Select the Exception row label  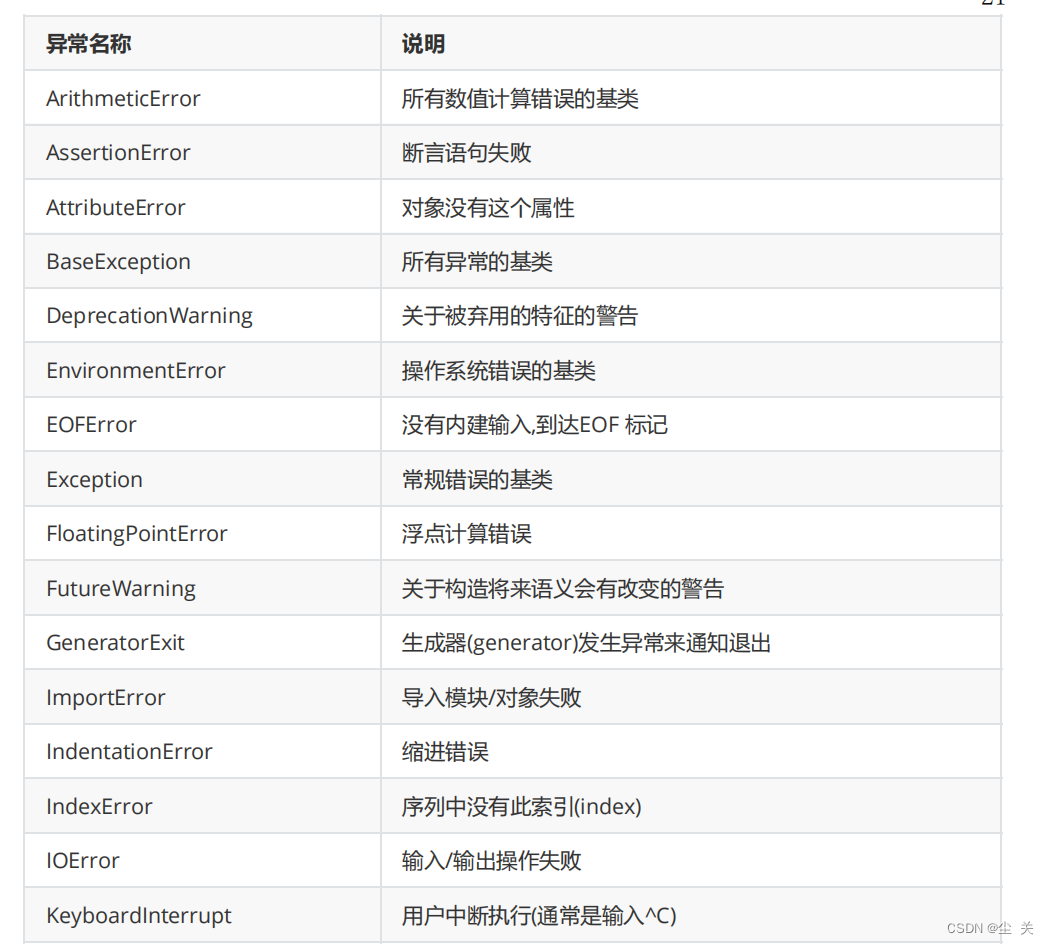click(x=94, y=480)
